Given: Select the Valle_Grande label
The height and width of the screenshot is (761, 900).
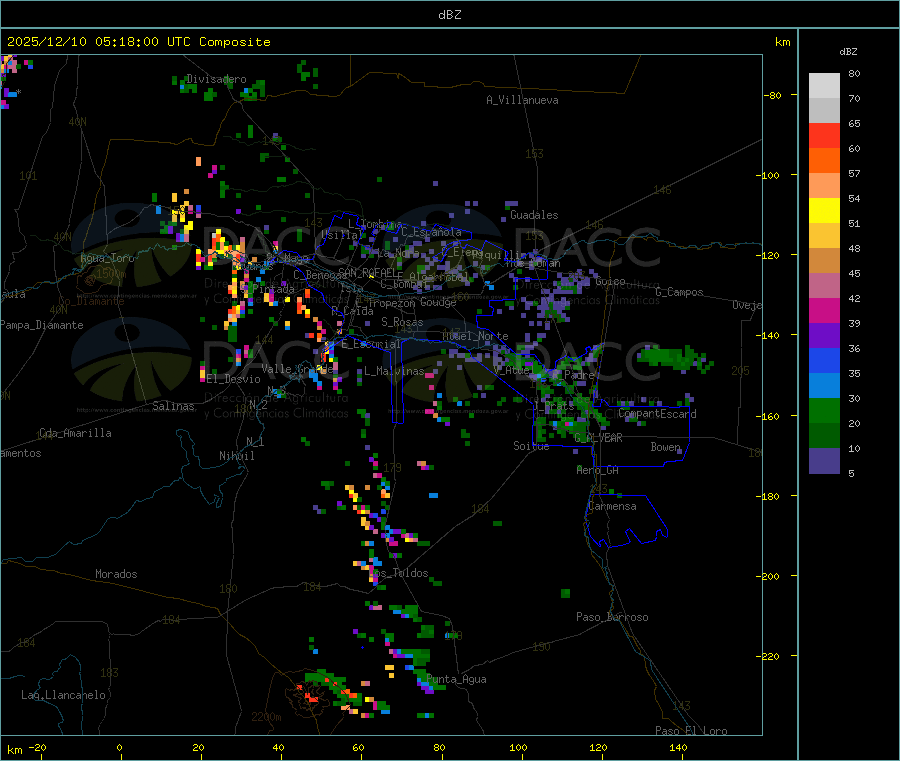Looking at the screenshot, I should point(297,368).
